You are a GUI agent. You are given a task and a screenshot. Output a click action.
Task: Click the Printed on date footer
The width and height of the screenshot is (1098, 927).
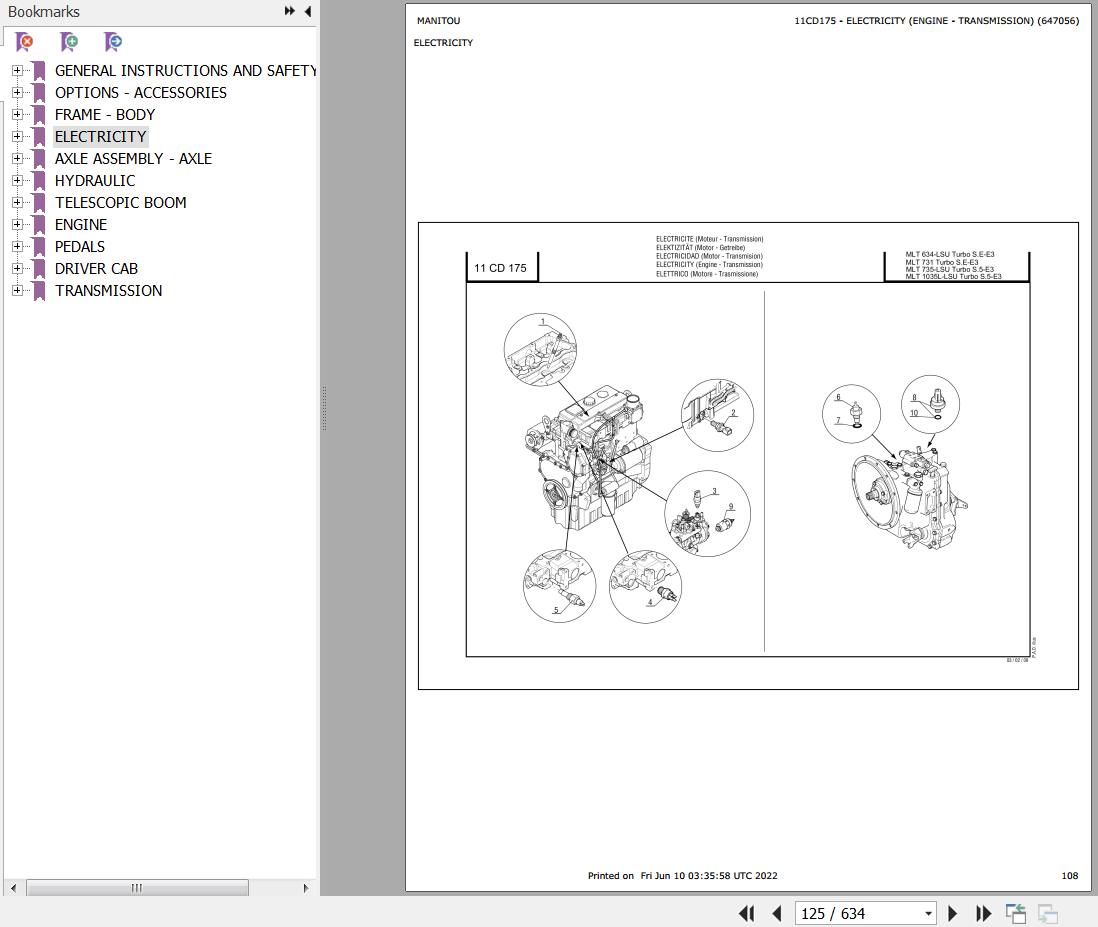(683, 875)
